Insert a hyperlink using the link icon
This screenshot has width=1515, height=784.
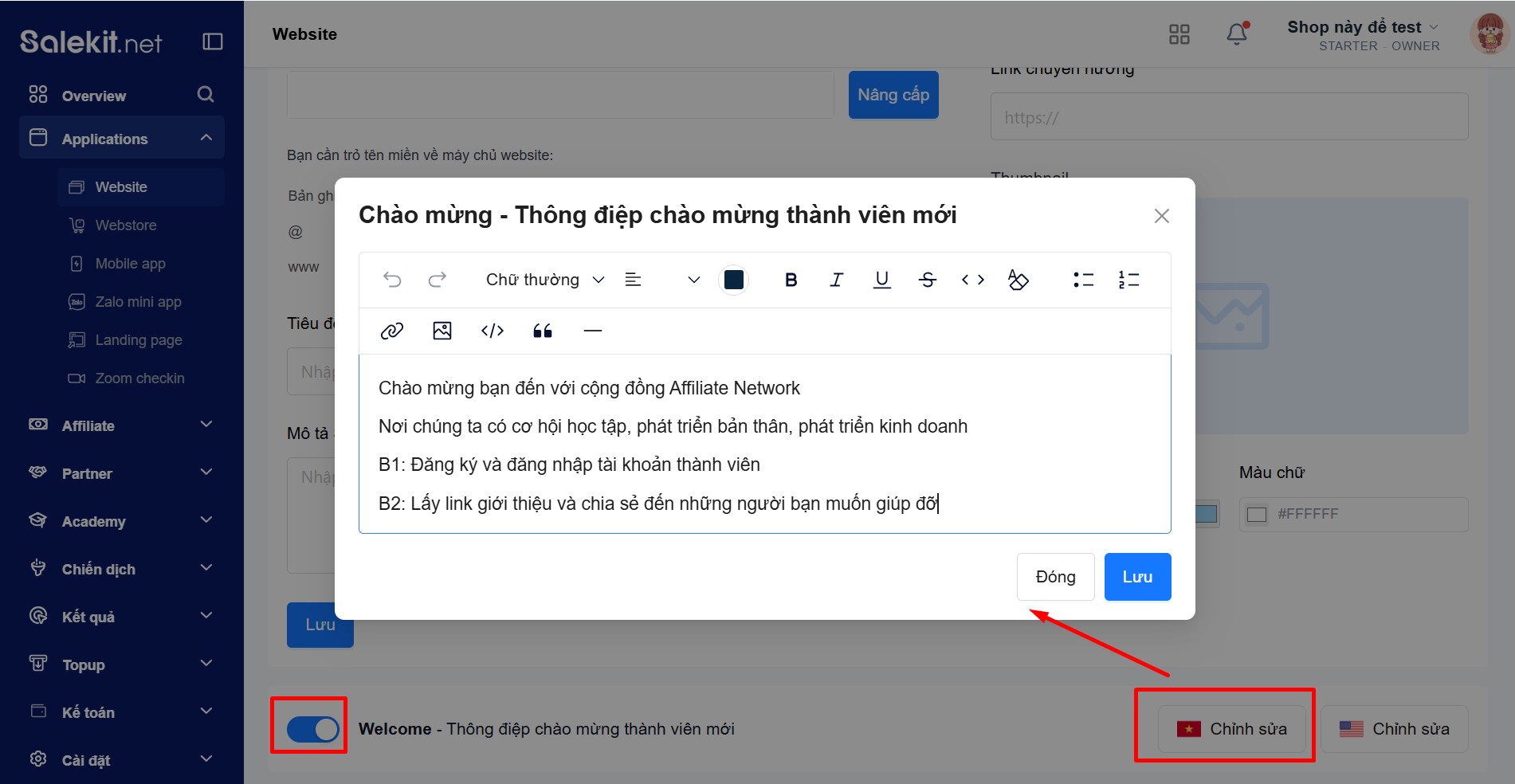click(392, 331)
